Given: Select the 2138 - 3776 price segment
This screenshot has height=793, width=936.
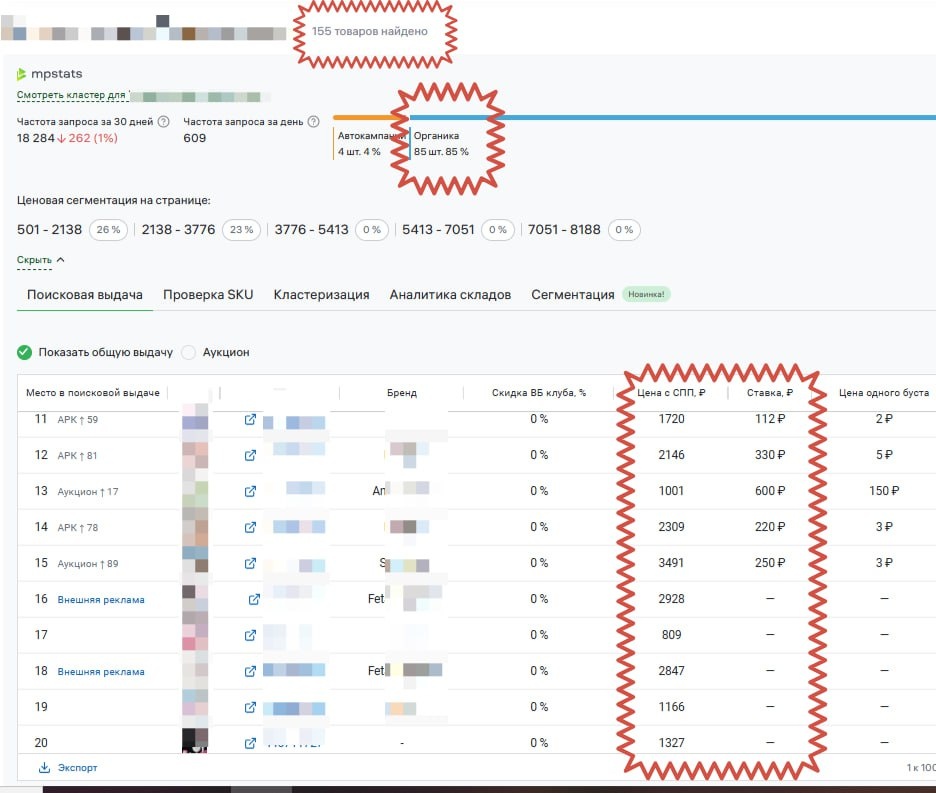Looking at the screenshot, I should click(201, 230).
